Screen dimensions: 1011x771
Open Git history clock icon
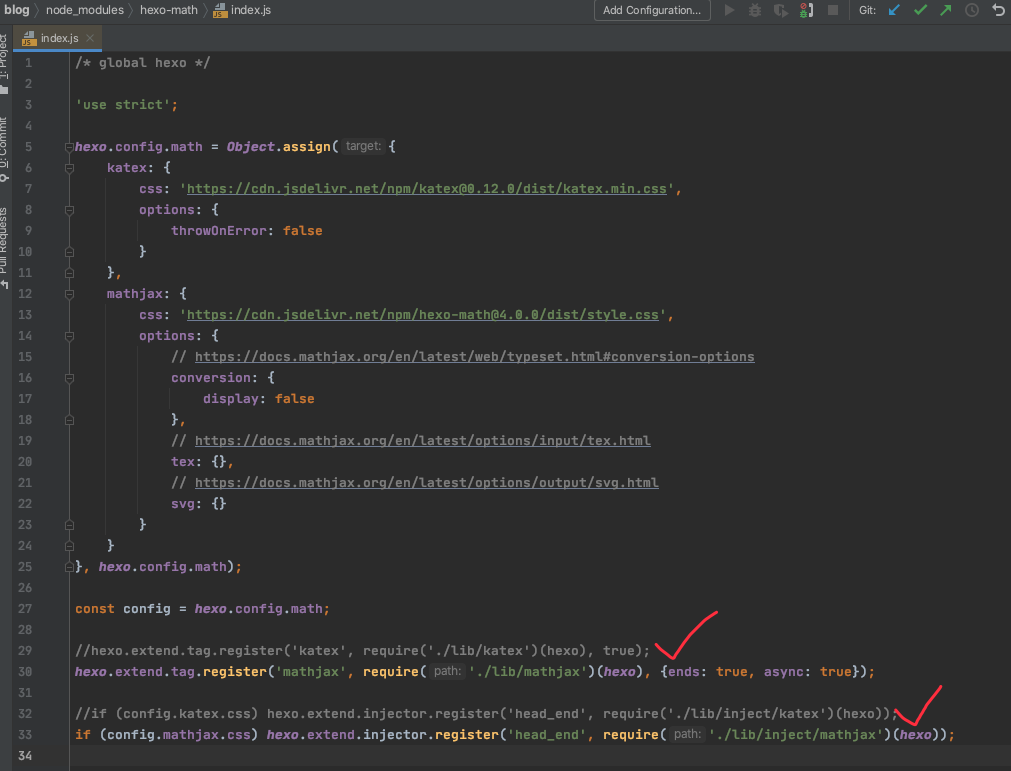point(972,10)
